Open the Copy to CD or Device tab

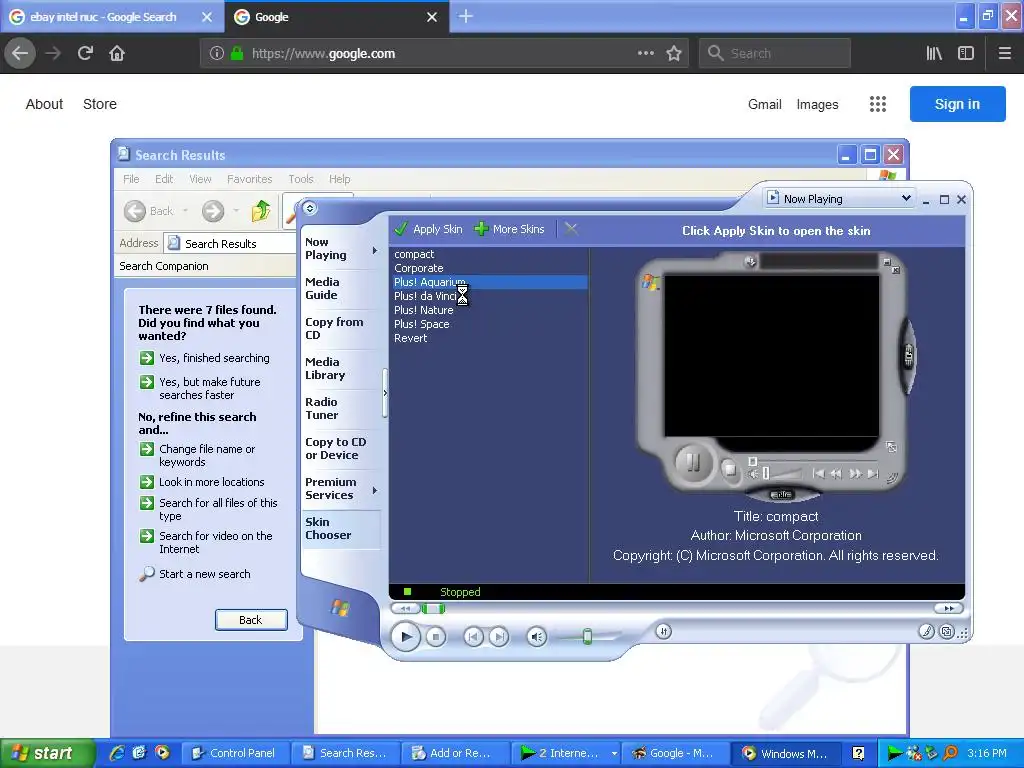point(335,449)
